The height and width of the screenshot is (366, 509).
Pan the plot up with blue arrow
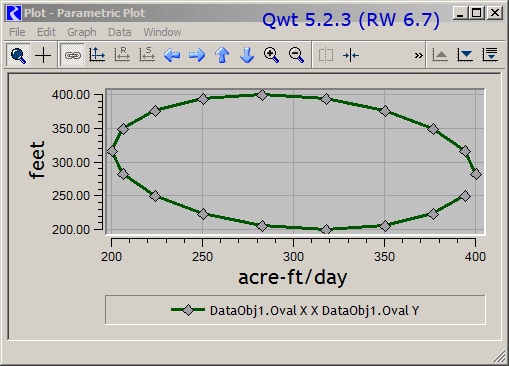point(222,55)
